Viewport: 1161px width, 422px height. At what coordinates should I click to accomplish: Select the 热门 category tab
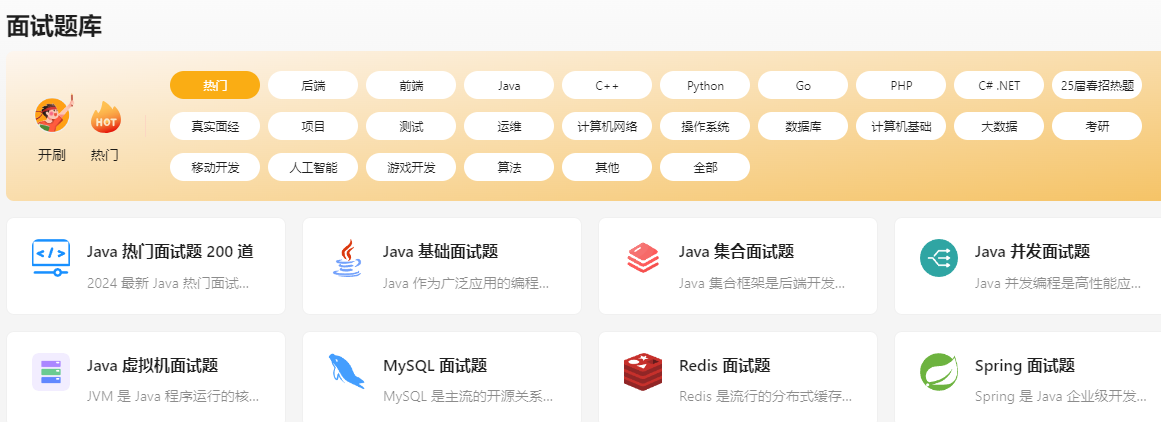tap(215, 85)
